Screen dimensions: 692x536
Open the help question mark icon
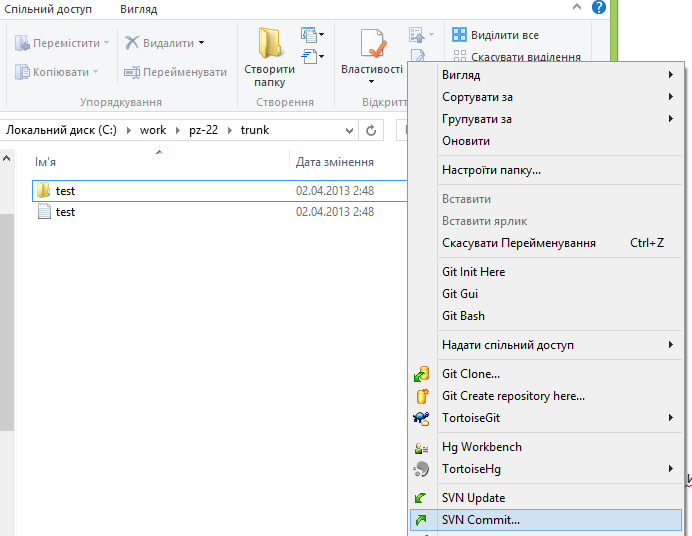(x=598, y=7)
